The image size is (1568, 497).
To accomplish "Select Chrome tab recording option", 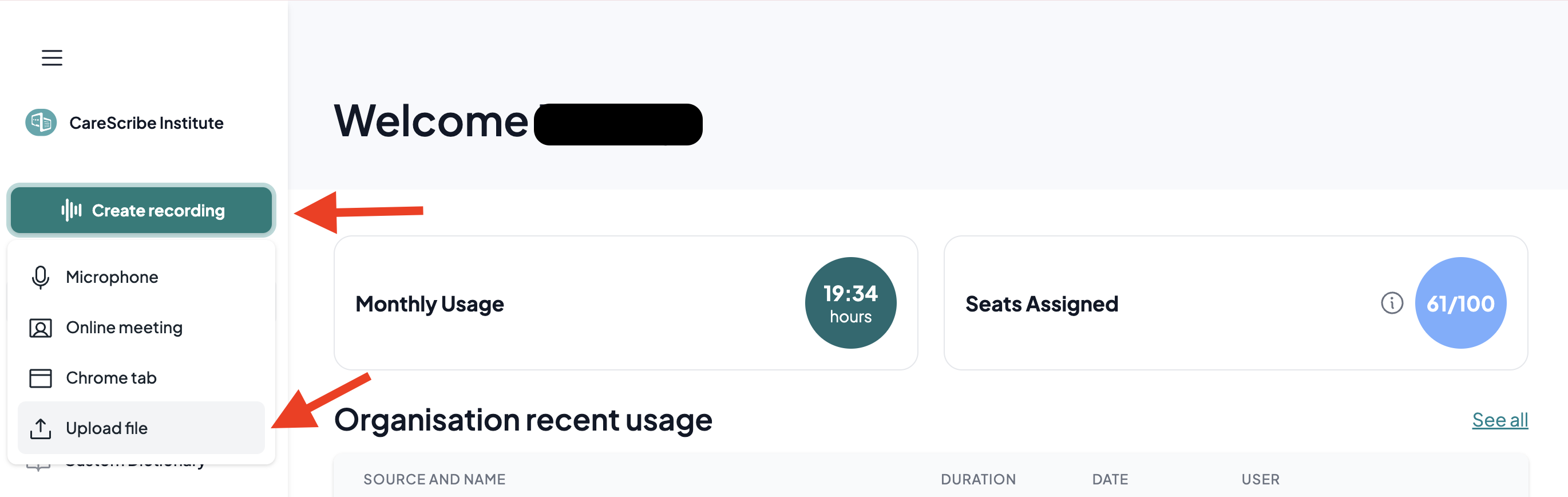I will pos(141,378).
